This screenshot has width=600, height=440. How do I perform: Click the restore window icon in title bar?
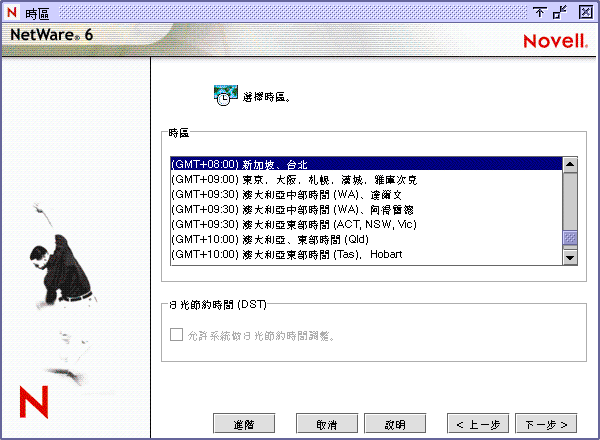click(x=560, y=13)
